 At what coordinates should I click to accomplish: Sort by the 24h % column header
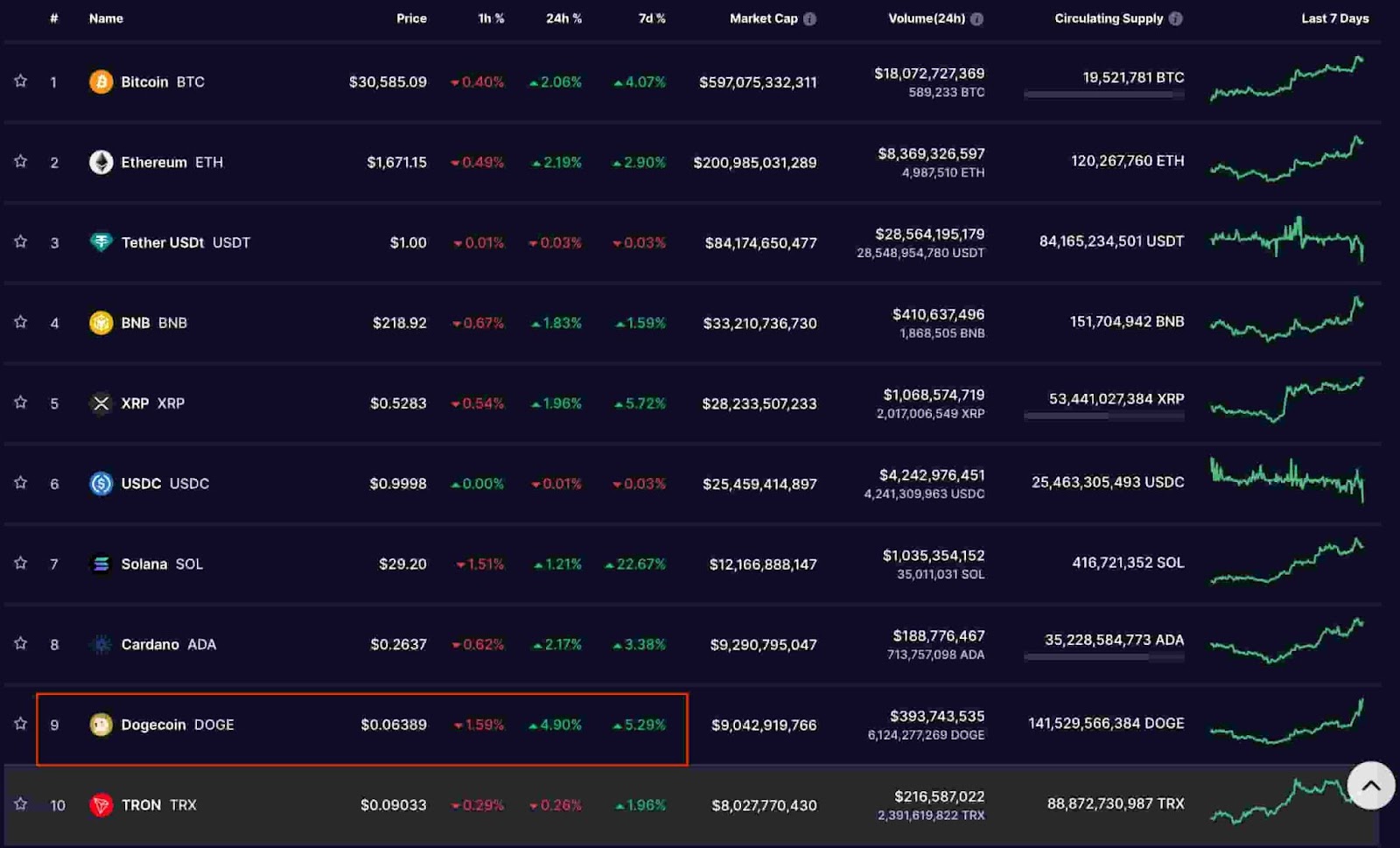[563, 18]
